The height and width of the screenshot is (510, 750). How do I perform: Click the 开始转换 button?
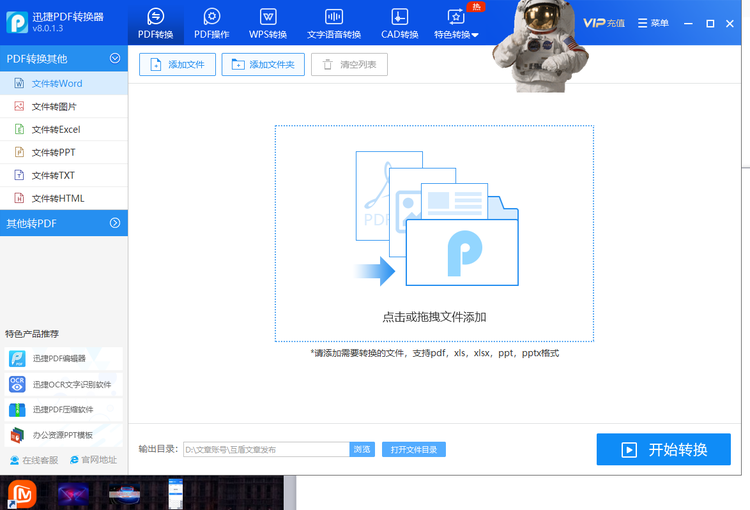pos(663,449)
